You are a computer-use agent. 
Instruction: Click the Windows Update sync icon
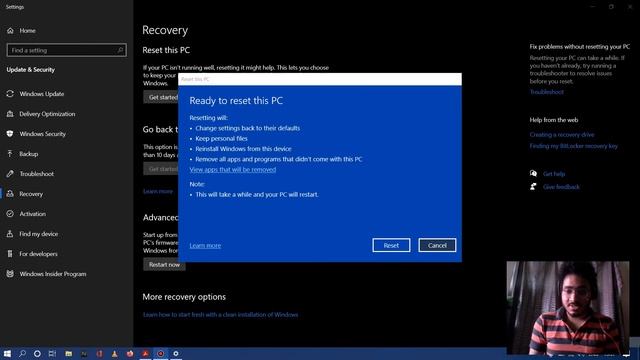click(x=10, y=94)
